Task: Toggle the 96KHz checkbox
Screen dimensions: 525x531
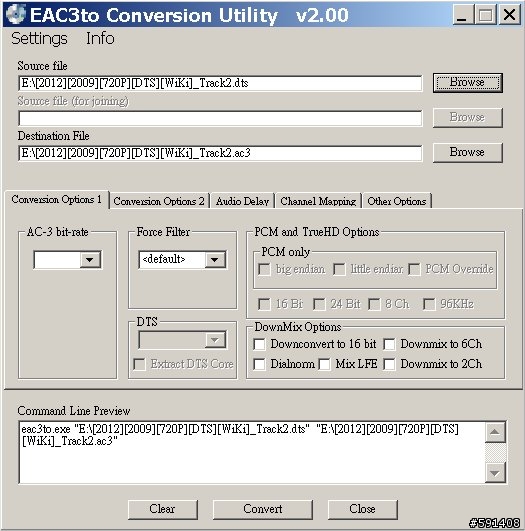Action: (429, 304)
